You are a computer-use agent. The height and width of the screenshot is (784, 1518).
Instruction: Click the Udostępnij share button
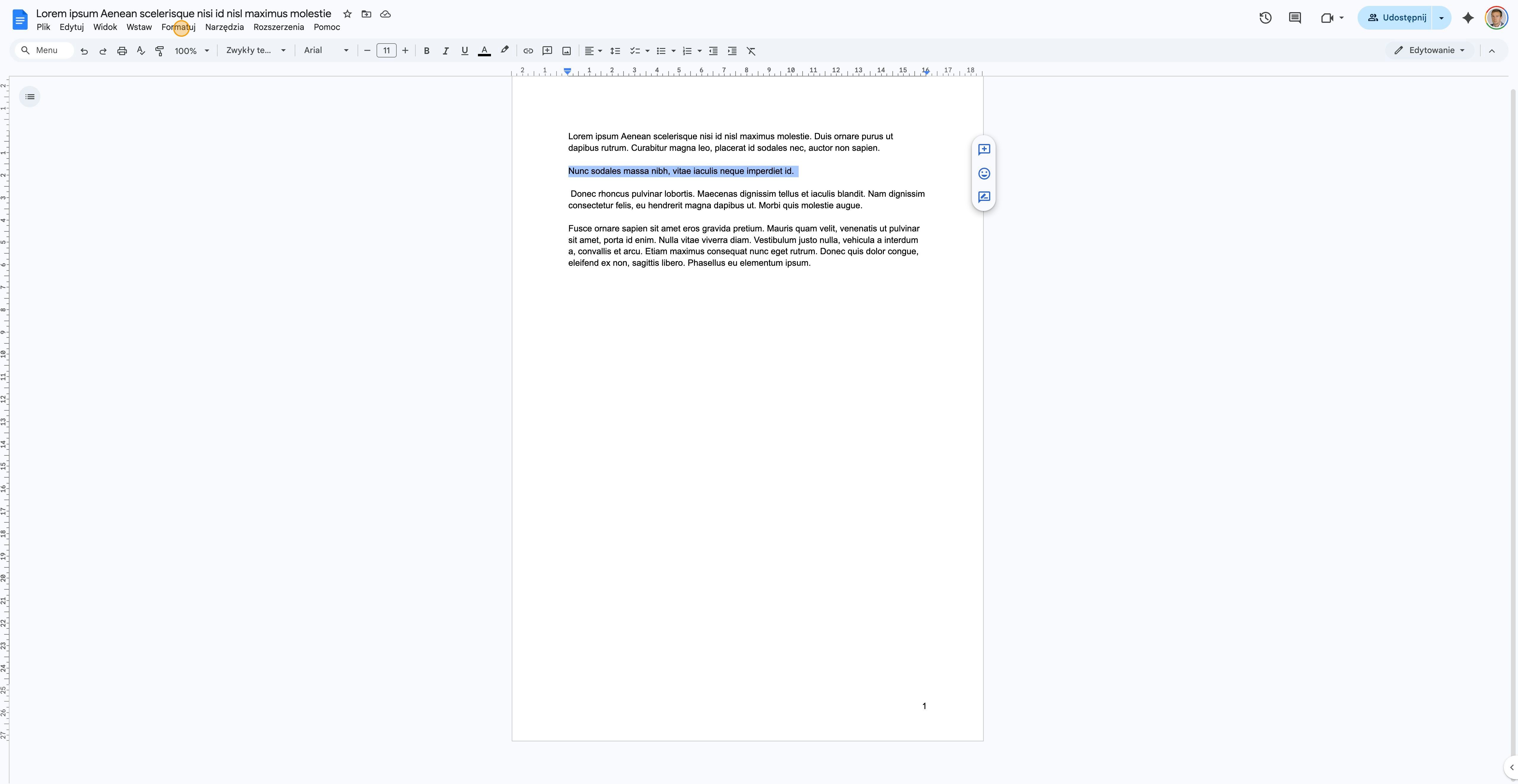tap(1396, 18)
